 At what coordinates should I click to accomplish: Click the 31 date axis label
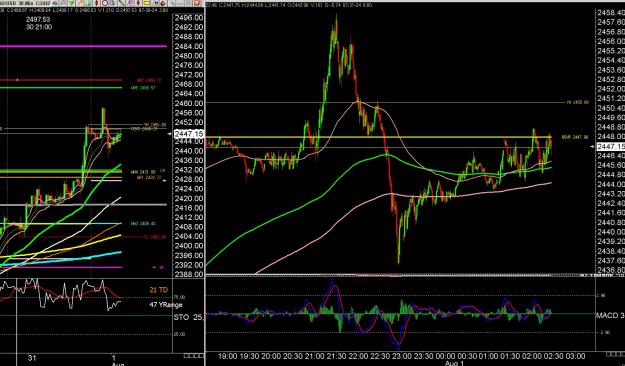coord(32,358)
